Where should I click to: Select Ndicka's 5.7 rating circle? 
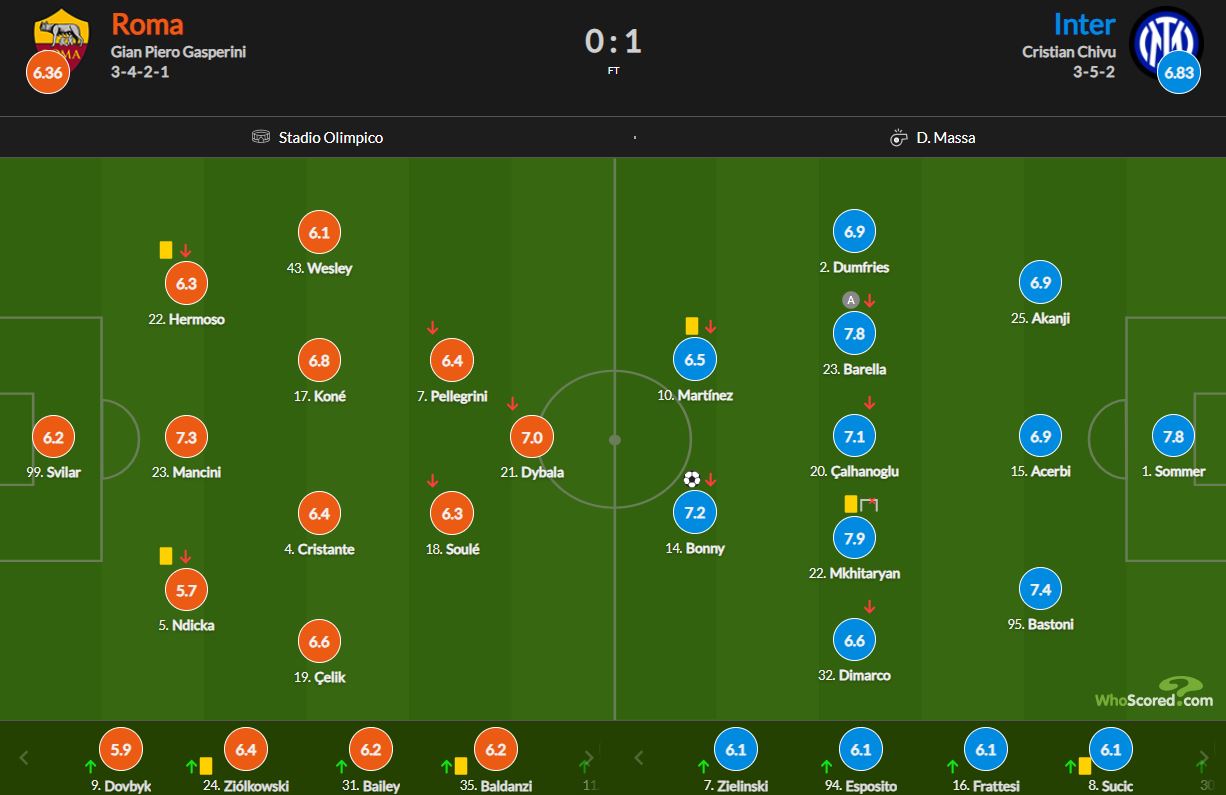(x=186, y=591)
